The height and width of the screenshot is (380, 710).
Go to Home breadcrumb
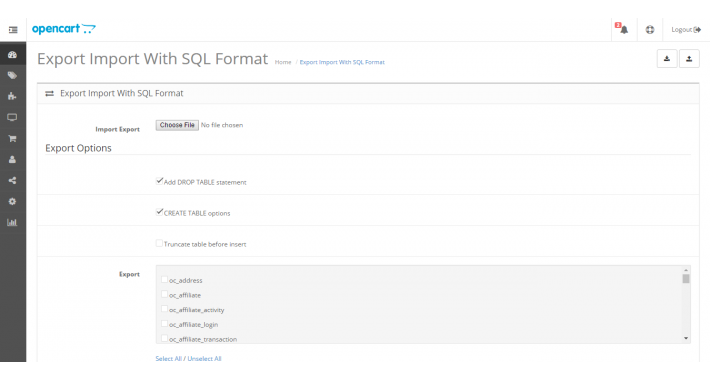point(283,62)
